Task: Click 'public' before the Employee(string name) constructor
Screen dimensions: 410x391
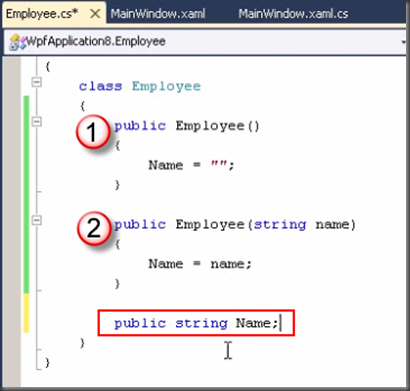Action: click(x=140, y=225)
